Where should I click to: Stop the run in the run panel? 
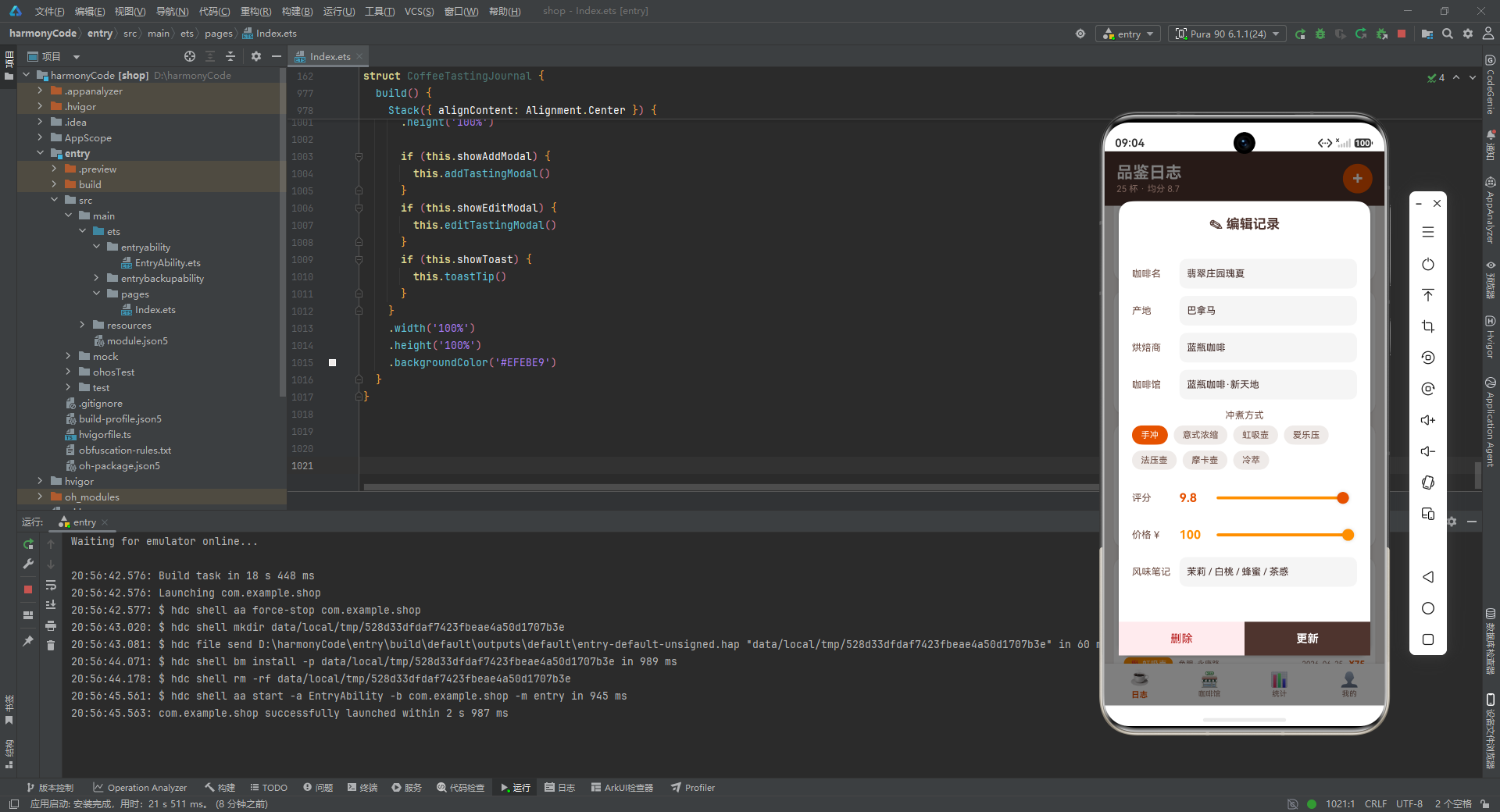coord(28,589)
